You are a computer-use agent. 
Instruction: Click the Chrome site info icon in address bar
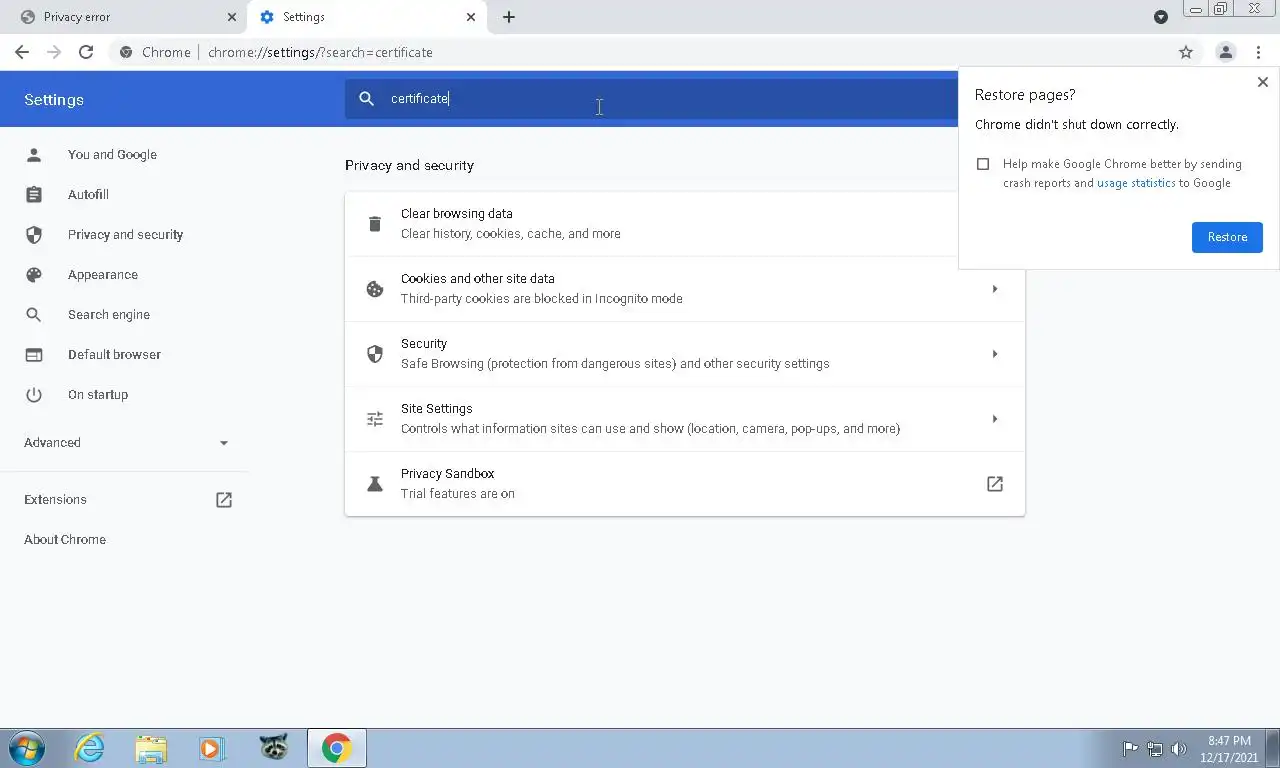pyautogui.click(x=126, y=52)
